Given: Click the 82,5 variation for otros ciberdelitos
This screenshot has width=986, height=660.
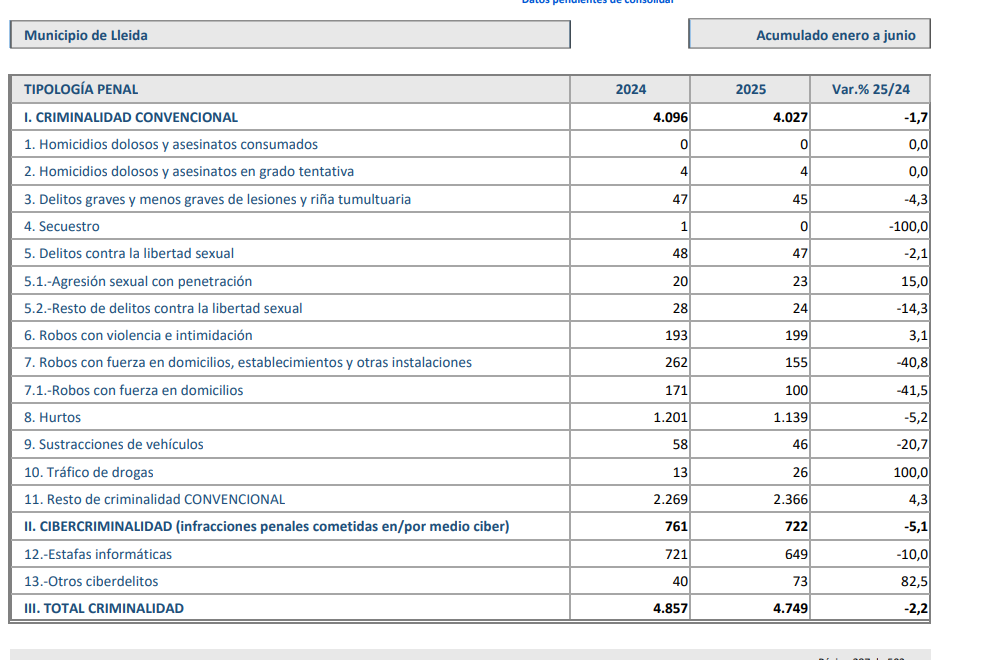Looking at the screenshot, I should coord(914,581).
